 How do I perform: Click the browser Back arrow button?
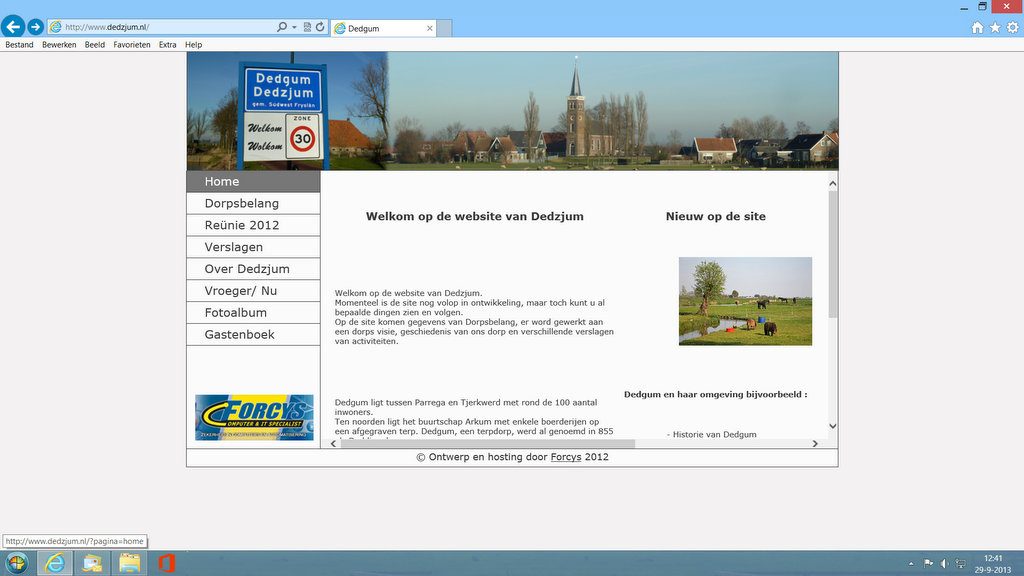pos(13,27)
